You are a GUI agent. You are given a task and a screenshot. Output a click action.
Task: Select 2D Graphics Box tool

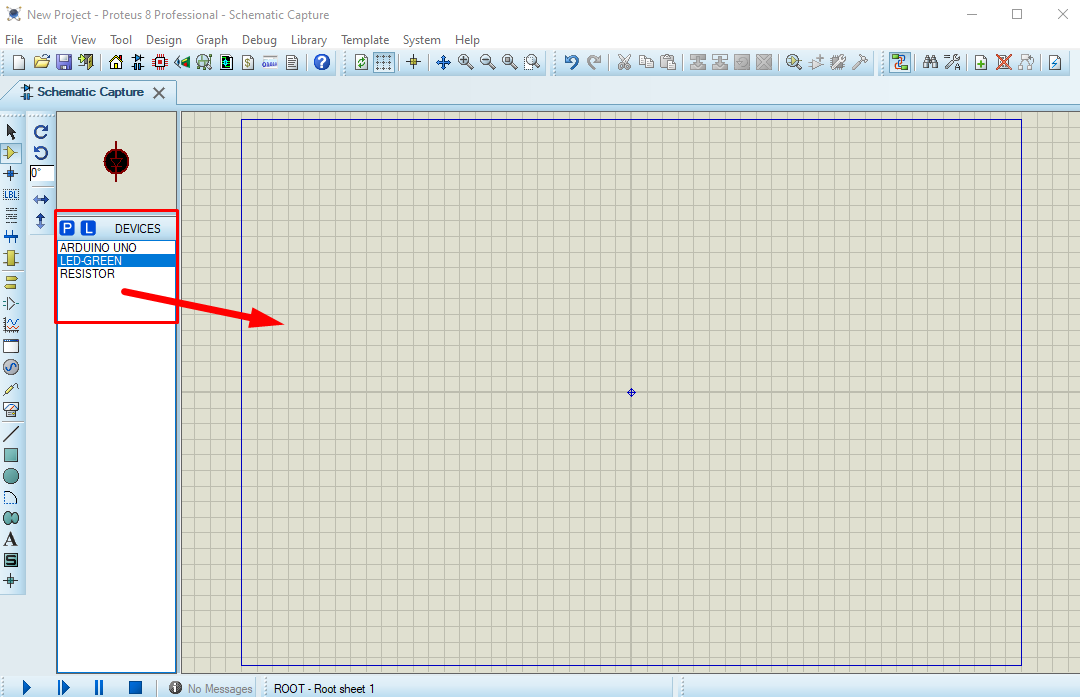point(11,455)
